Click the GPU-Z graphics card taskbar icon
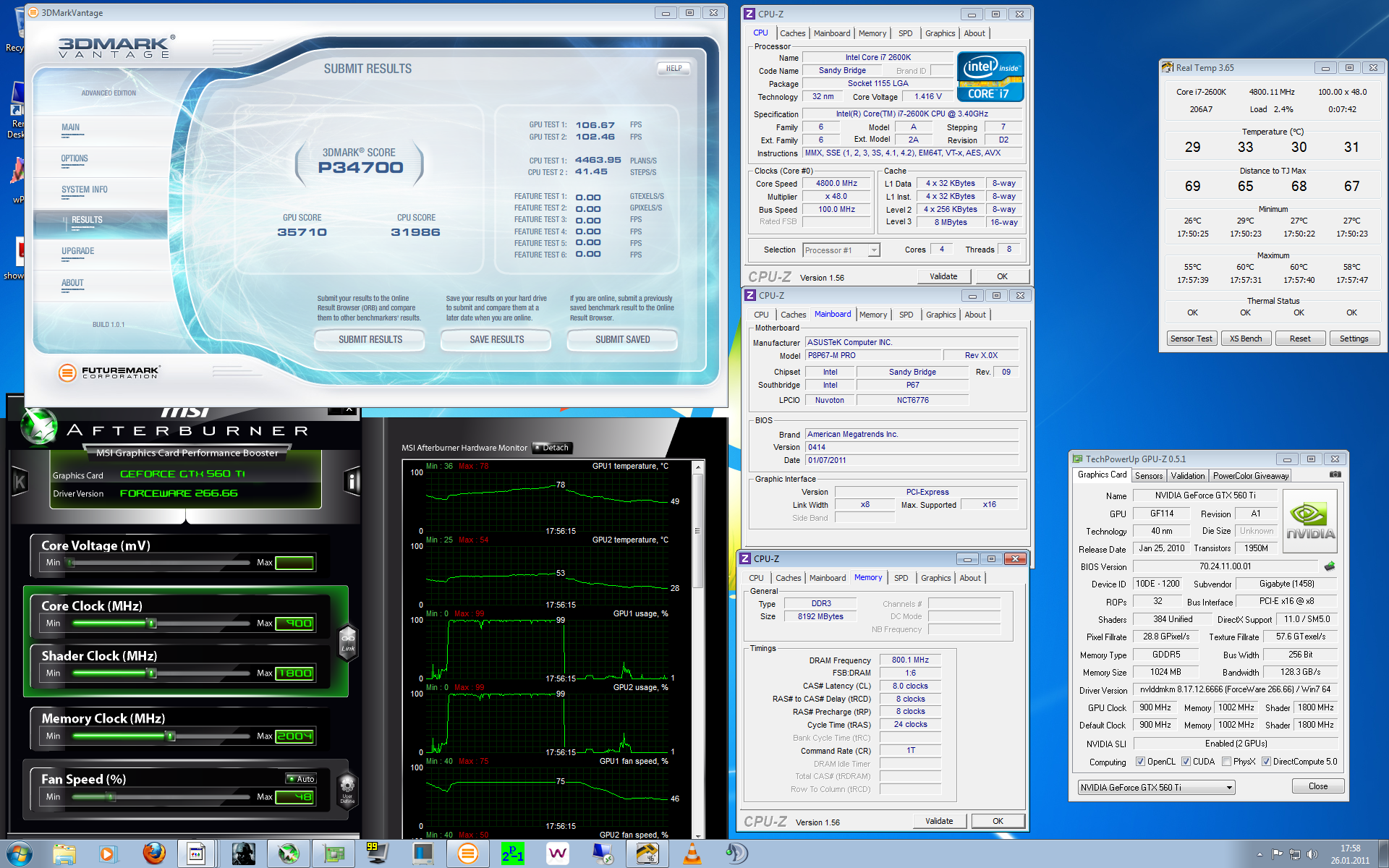 334,854
